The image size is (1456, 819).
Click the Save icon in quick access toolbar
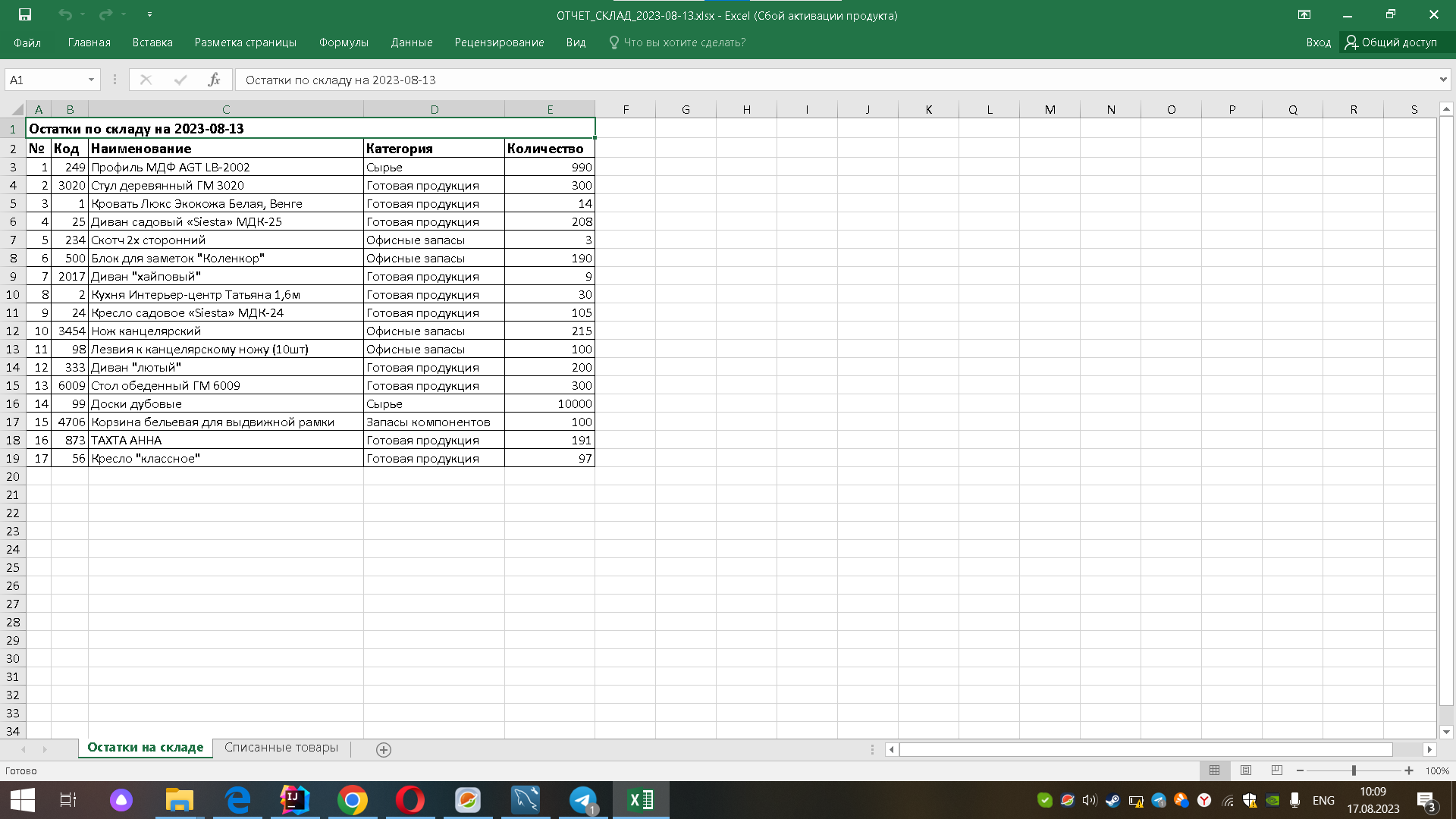(25, 14)
